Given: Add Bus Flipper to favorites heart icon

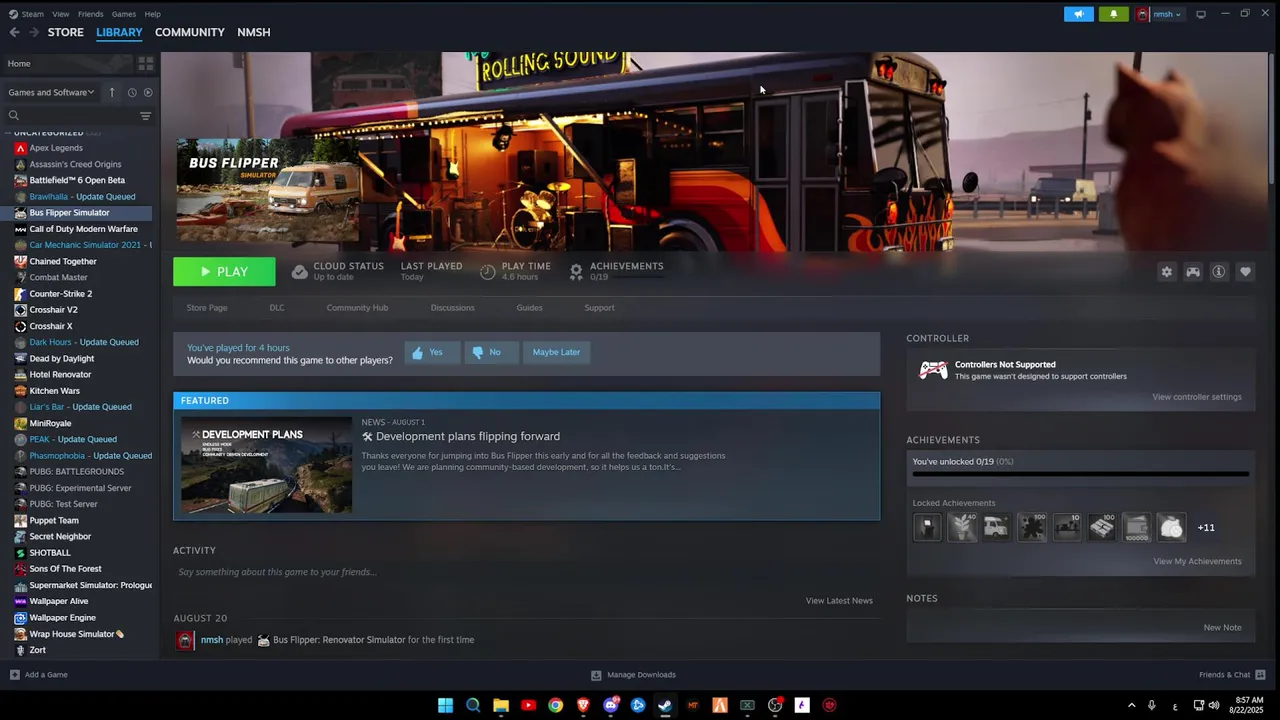Looking at the screenshot, I should point(1245,272).
